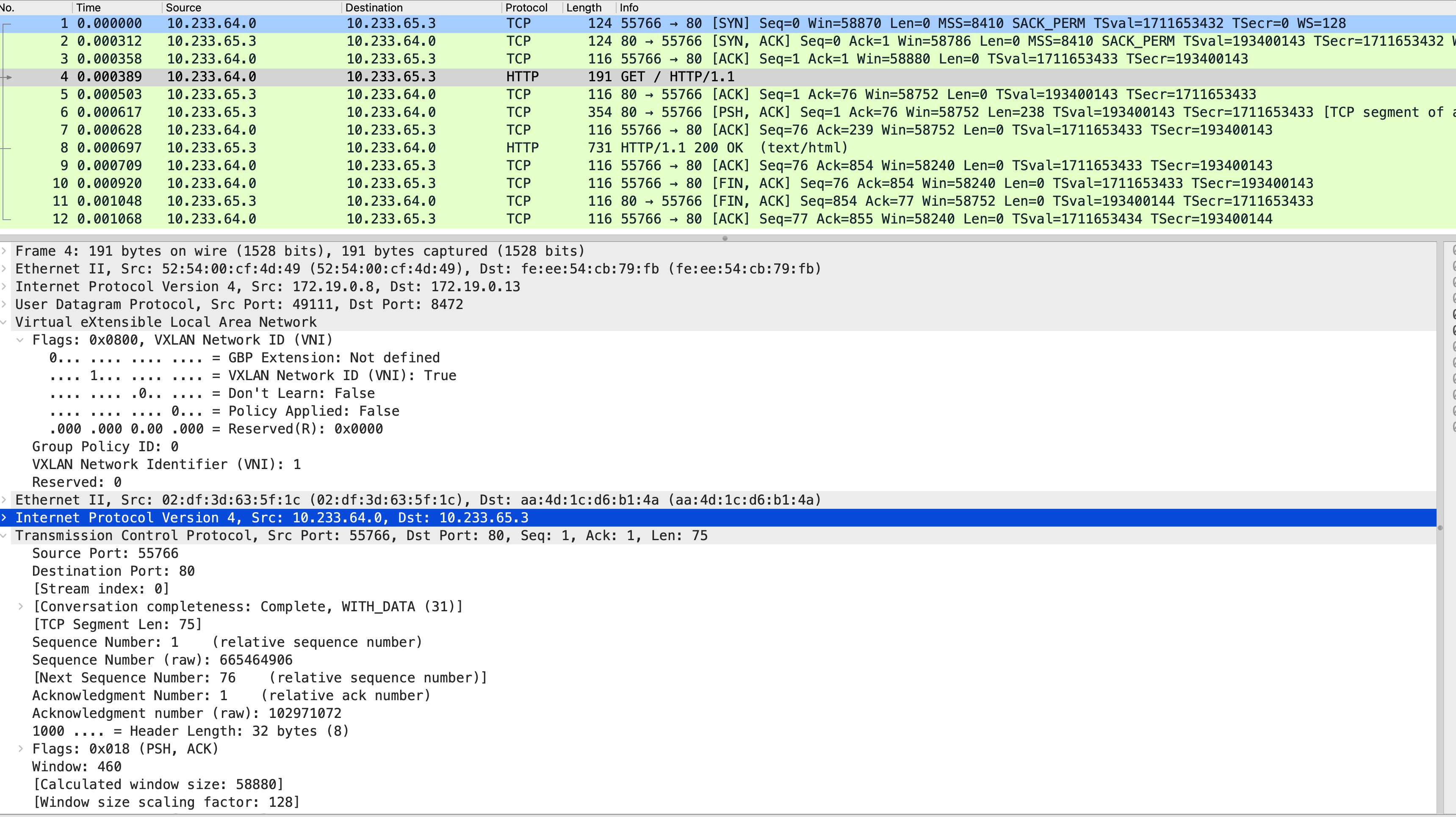Sort packets by Time column header

point(89,7)
